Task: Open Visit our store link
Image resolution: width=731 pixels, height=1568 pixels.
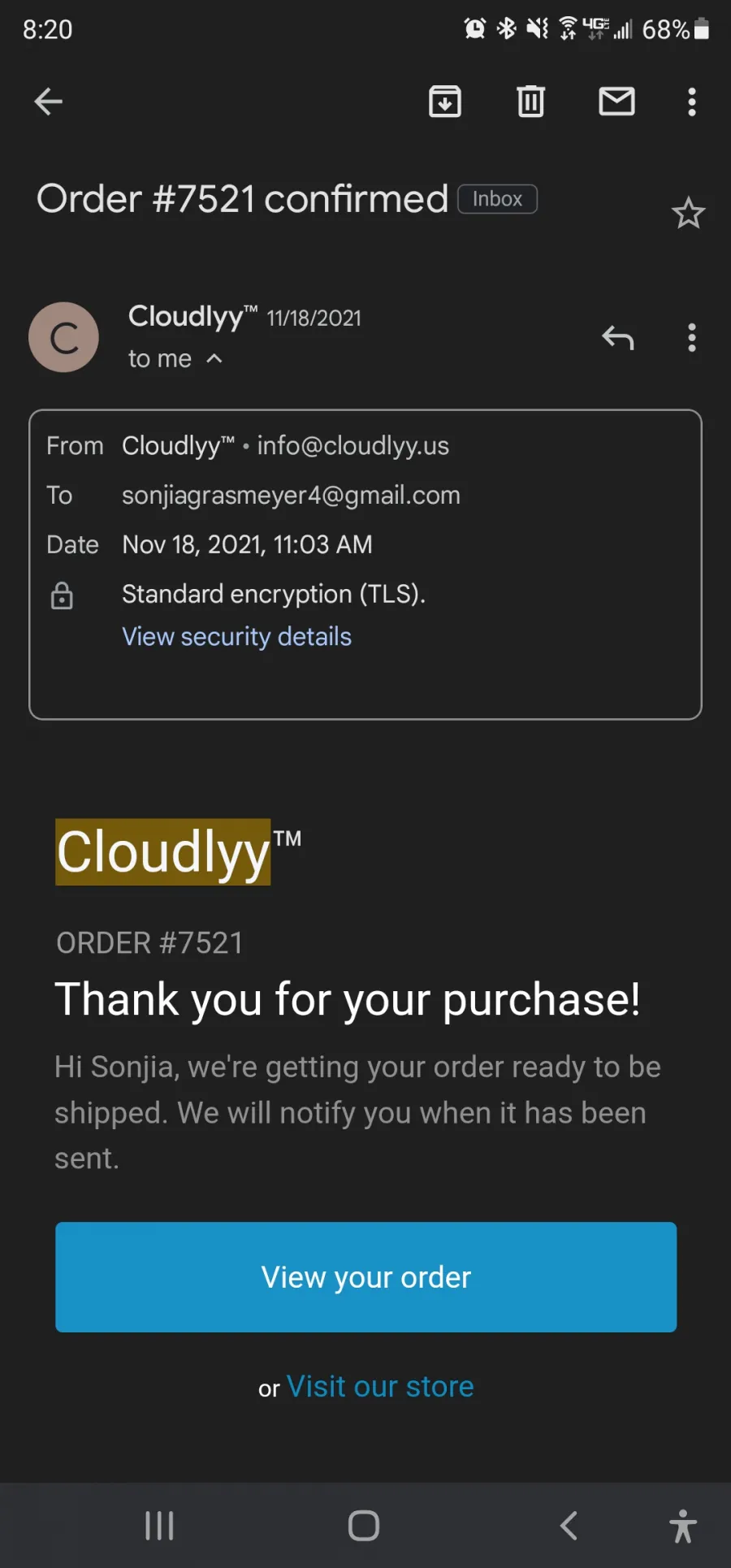Action: coord(380,1386)
